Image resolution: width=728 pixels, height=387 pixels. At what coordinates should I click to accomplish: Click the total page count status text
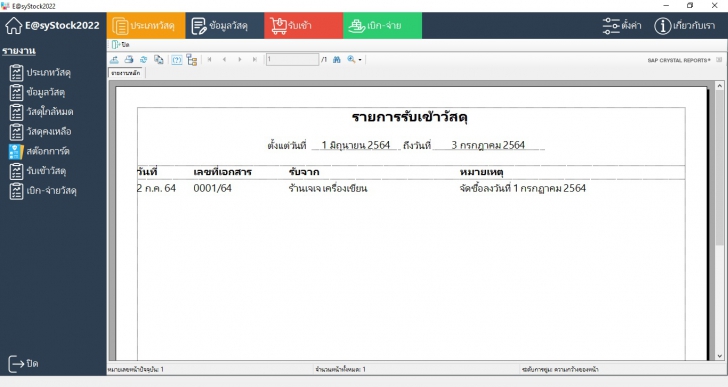[340, 369]
